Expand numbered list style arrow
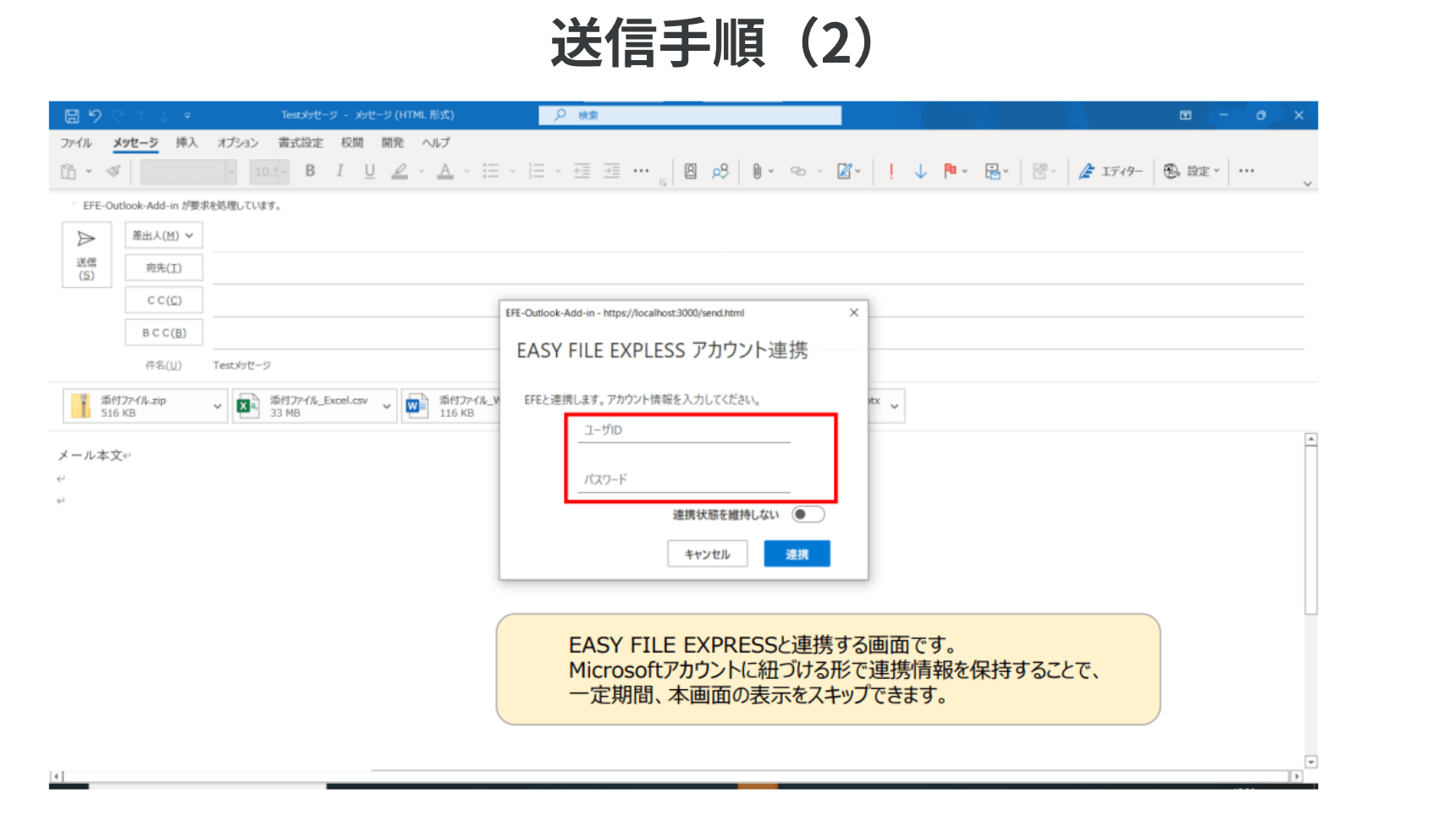The height and width of the screenshot is (822, 1456). coord(558,172)
